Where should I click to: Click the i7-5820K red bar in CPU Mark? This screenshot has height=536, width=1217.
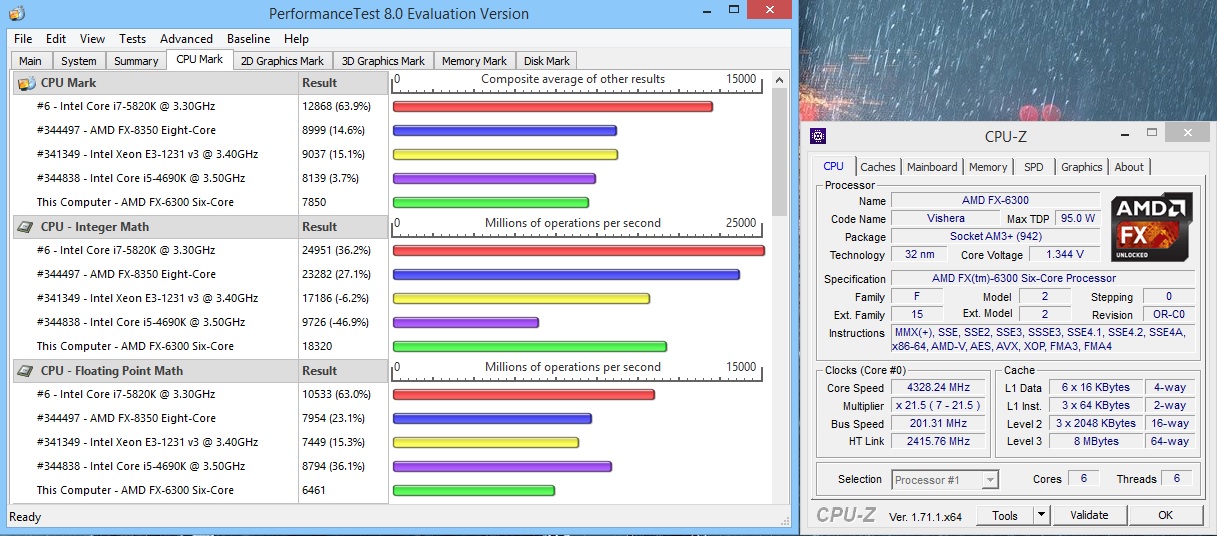[x=552, y=106]
